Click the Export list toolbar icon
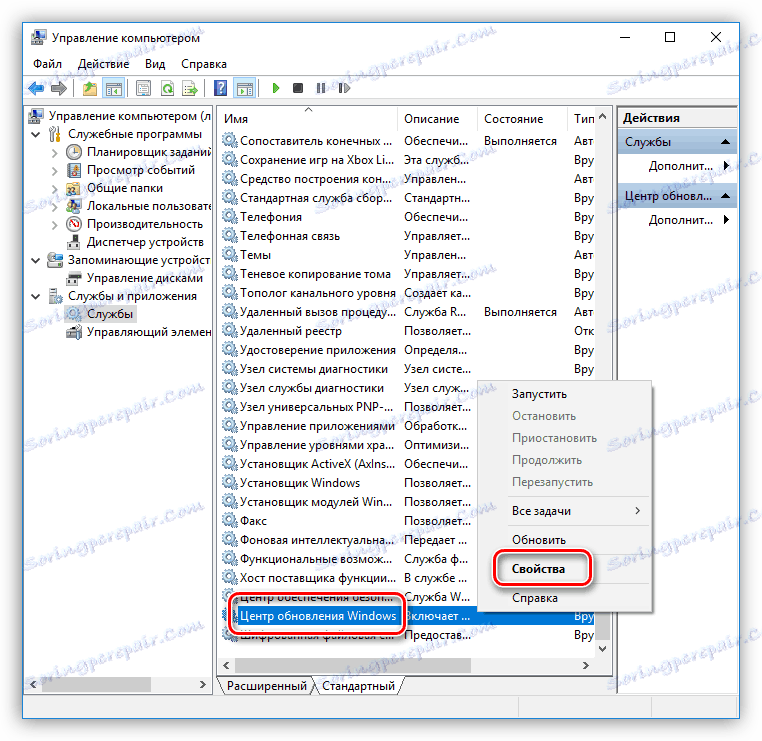Viewport: 762px width, 741px height. [190, 88]
